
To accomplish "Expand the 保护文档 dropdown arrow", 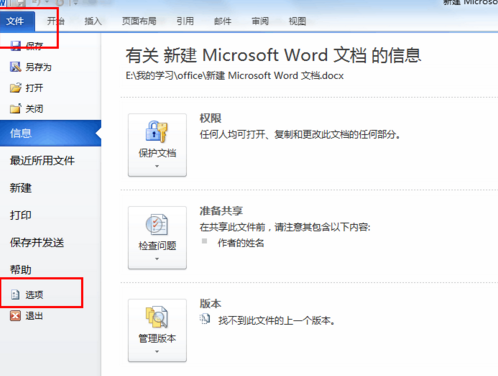I will point(157,166).
